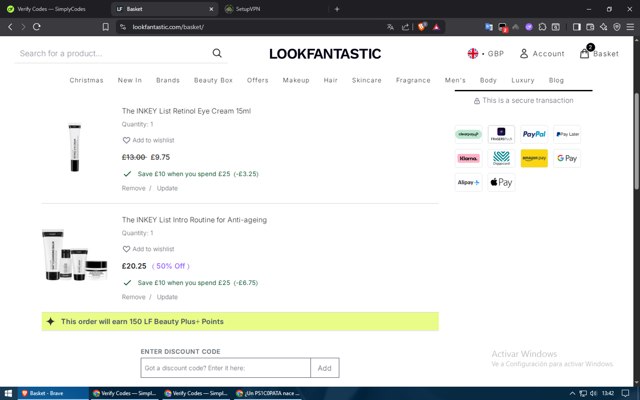The height and width of the screenshot is (400, 640).
Task: Click the Klarna payment logo
Action: tap(469, 158)
